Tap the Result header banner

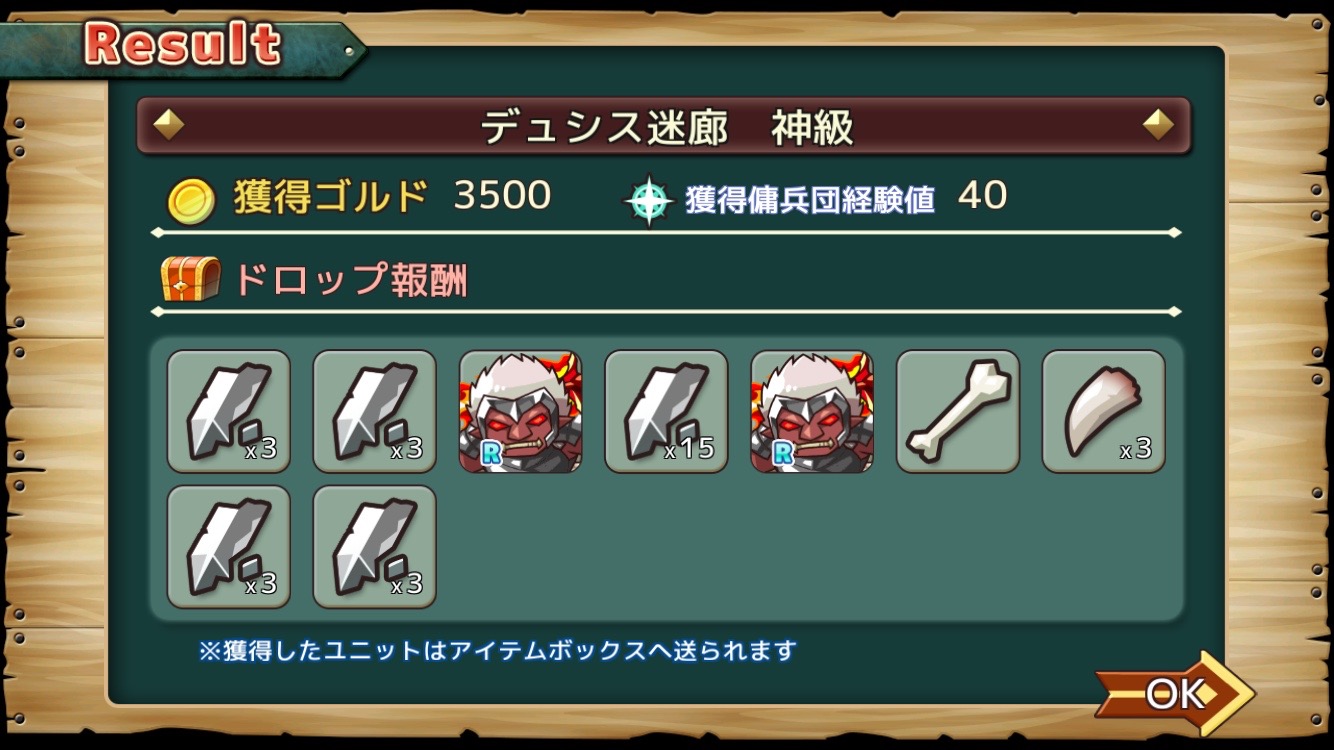point(182,45)
